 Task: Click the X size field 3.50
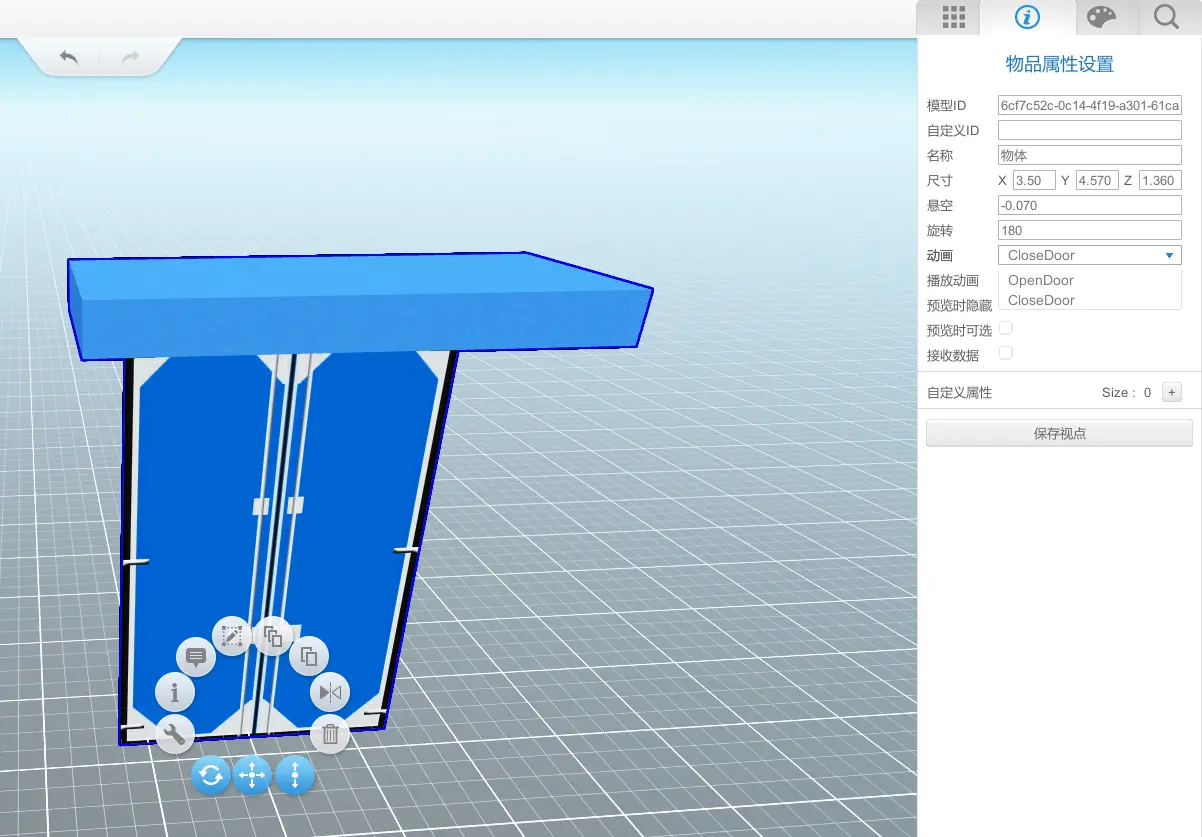click(x=1034, y=180)
